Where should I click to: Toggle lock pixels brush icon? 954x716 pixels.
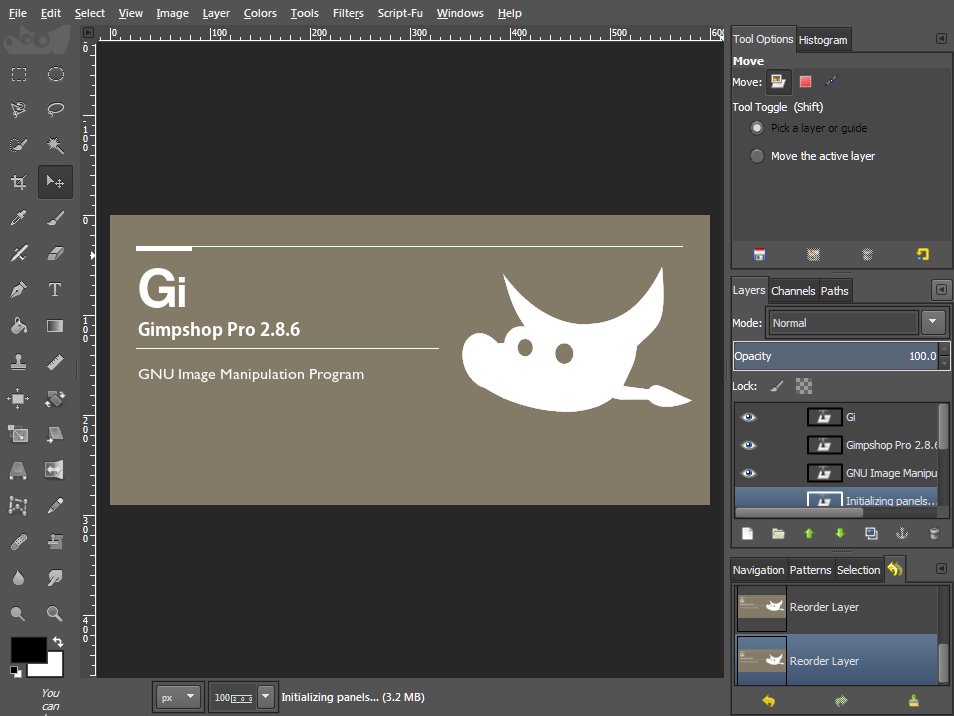(x=776, y=386)
